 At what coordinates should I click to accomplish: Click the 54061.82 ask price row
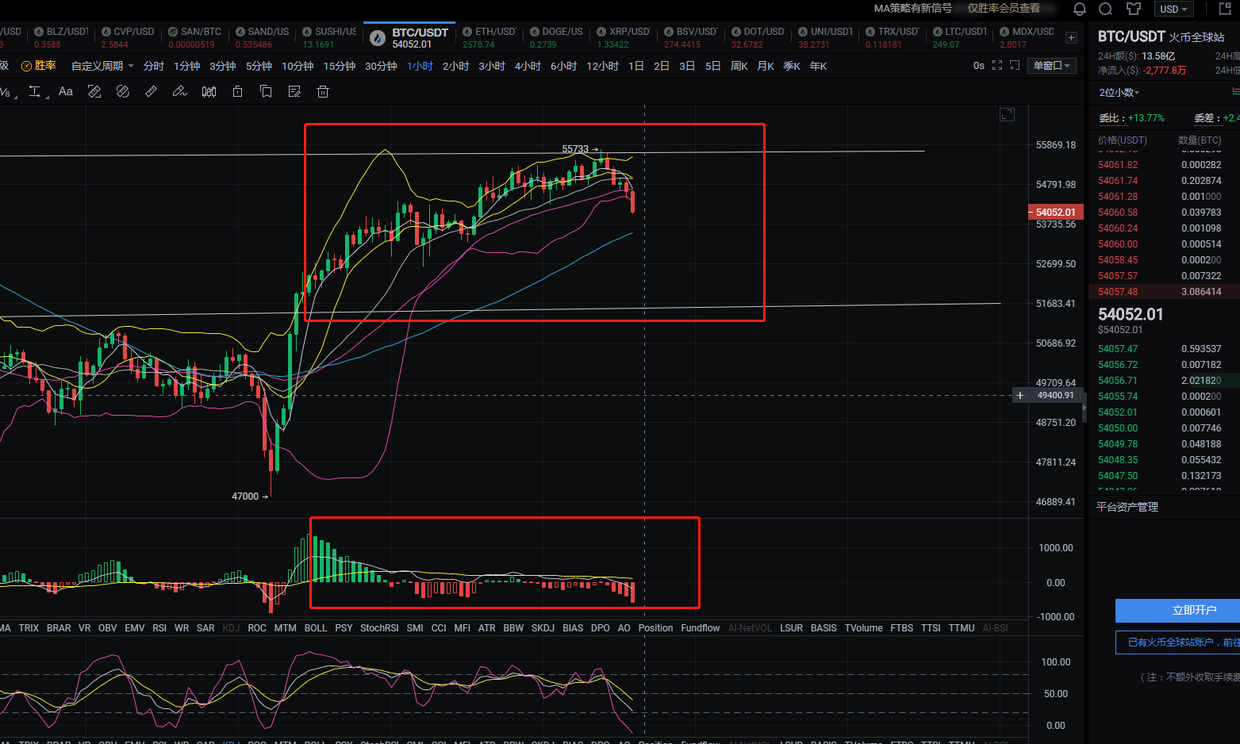1164,165
